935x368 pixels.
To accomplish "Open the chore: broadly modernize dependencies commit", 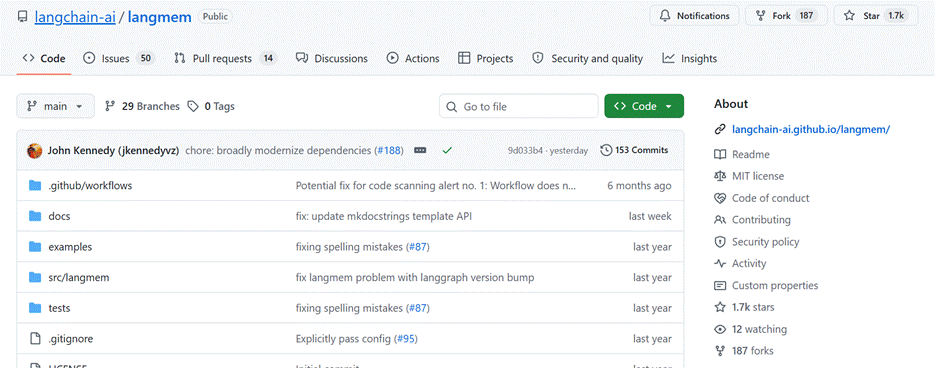I will click(x=279, y=150).
